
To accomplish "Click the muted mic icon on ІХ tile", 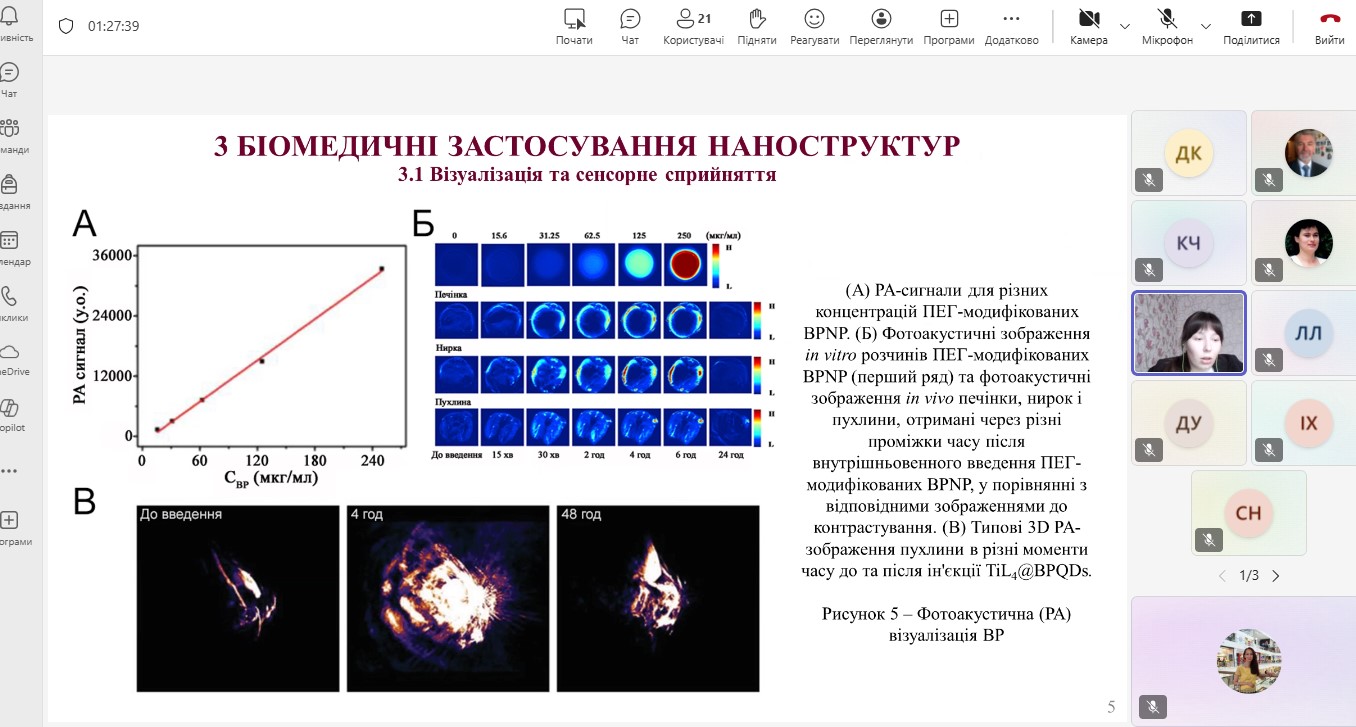I will tap(1269, 450).
